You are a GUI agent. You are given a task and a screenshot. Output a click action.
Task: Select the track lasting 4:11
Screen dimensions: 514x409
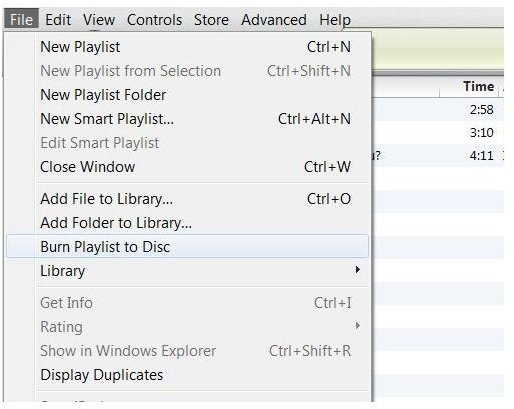(438, 155)
